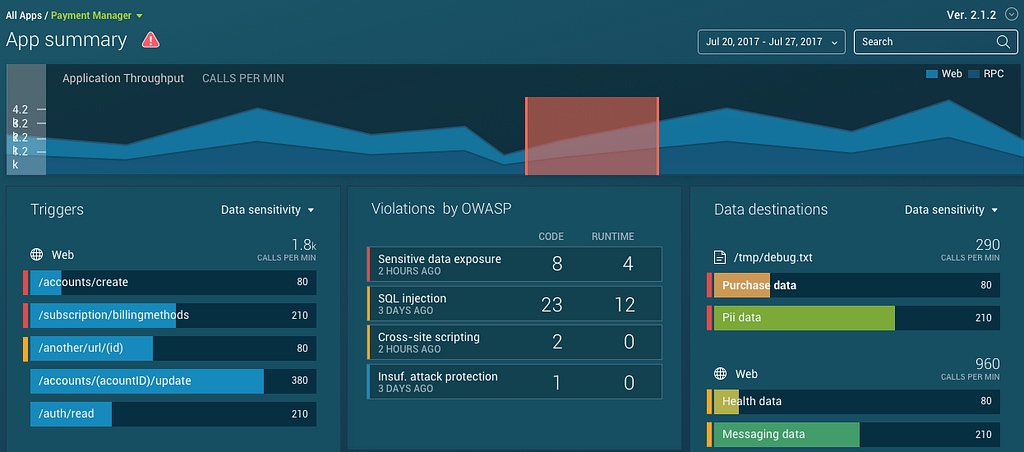The height and width of the screenshot is (452, 1024).
Task: Select the /accounts/create trigger row
Action: (x=170, y=283)
